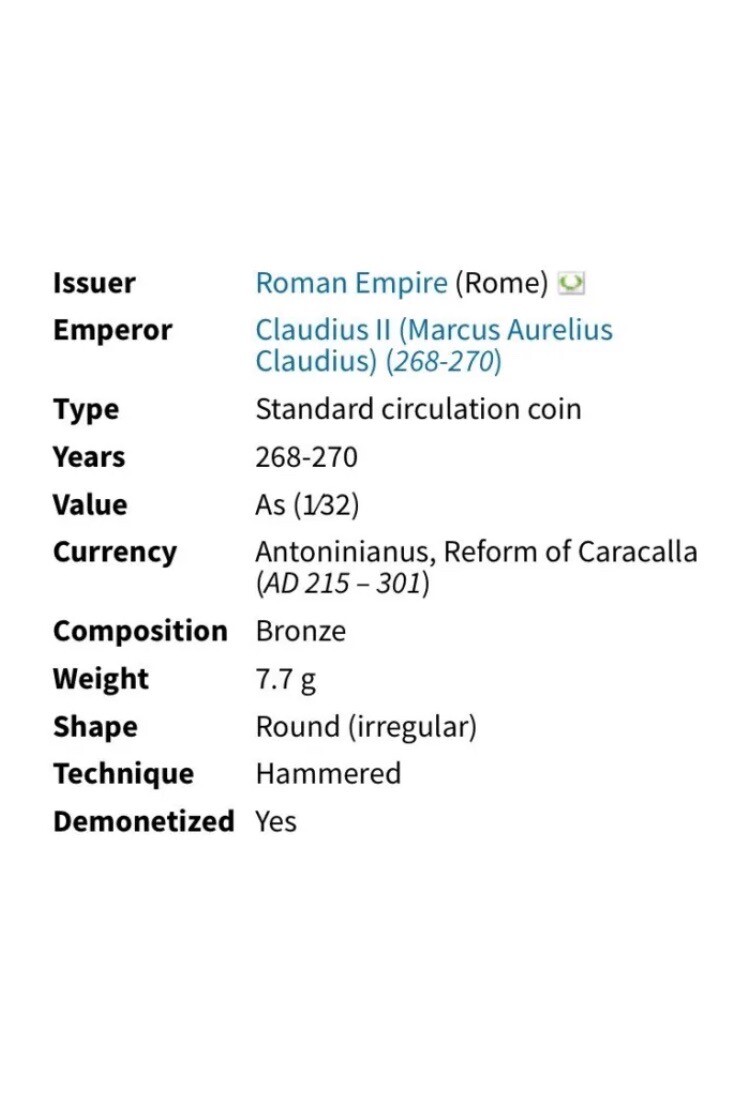This screenshot has width=750, height=1093.
Task: Select the Type field label
Action: (x=86, y=410)
